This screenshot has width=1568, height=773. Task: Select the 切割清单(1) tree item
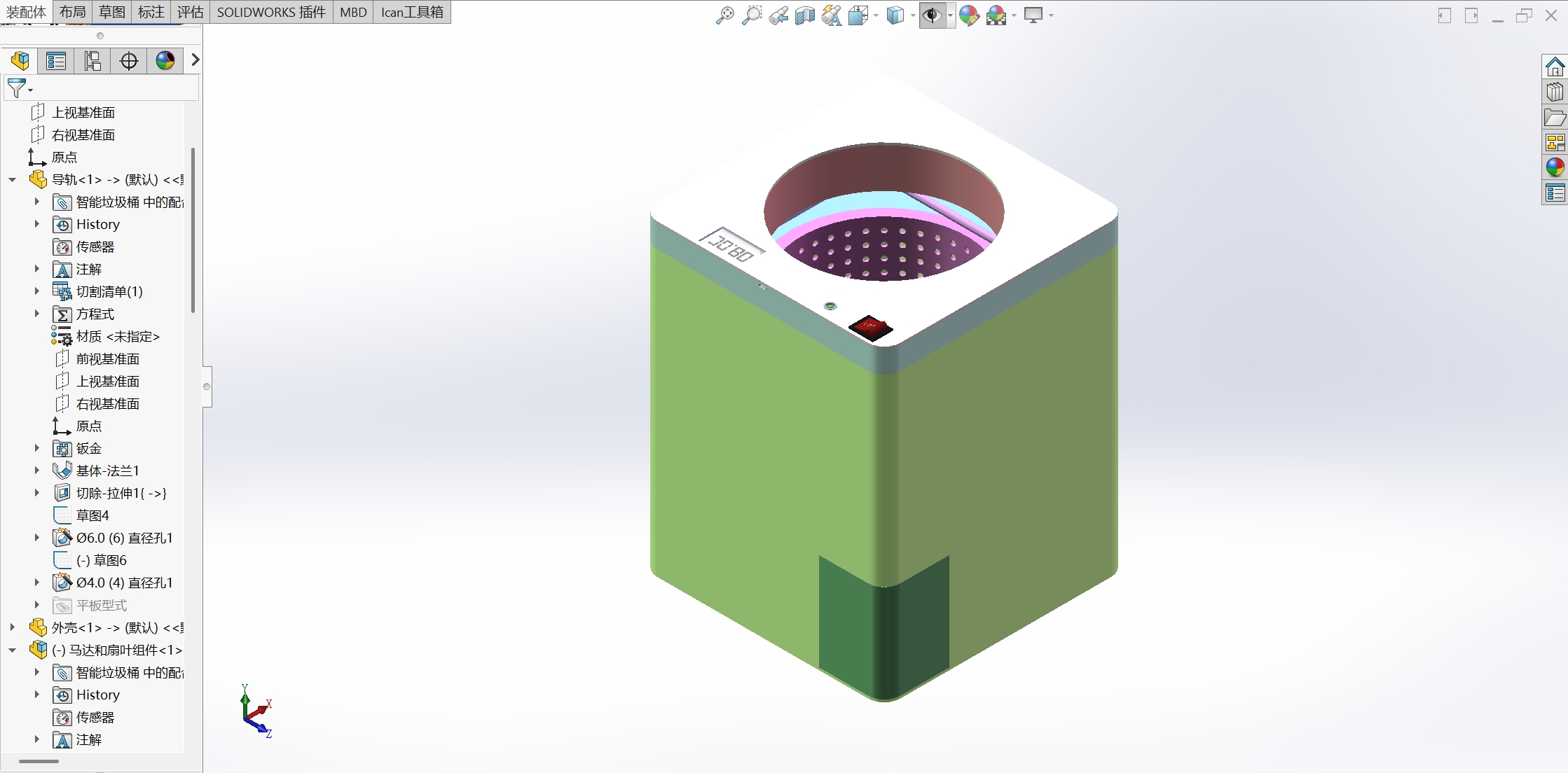tap(109, 292)
